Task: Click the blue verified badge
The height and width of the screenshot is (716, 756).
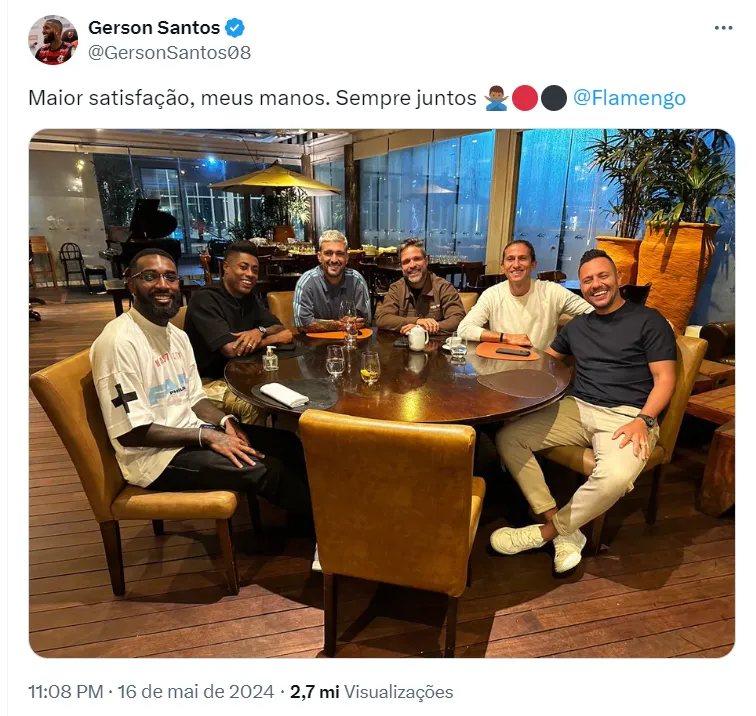Action: click(235, 28)
